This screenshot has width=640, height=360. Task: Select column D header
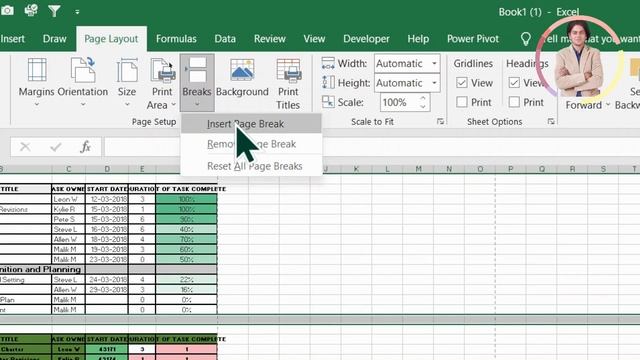click(107, 169)
